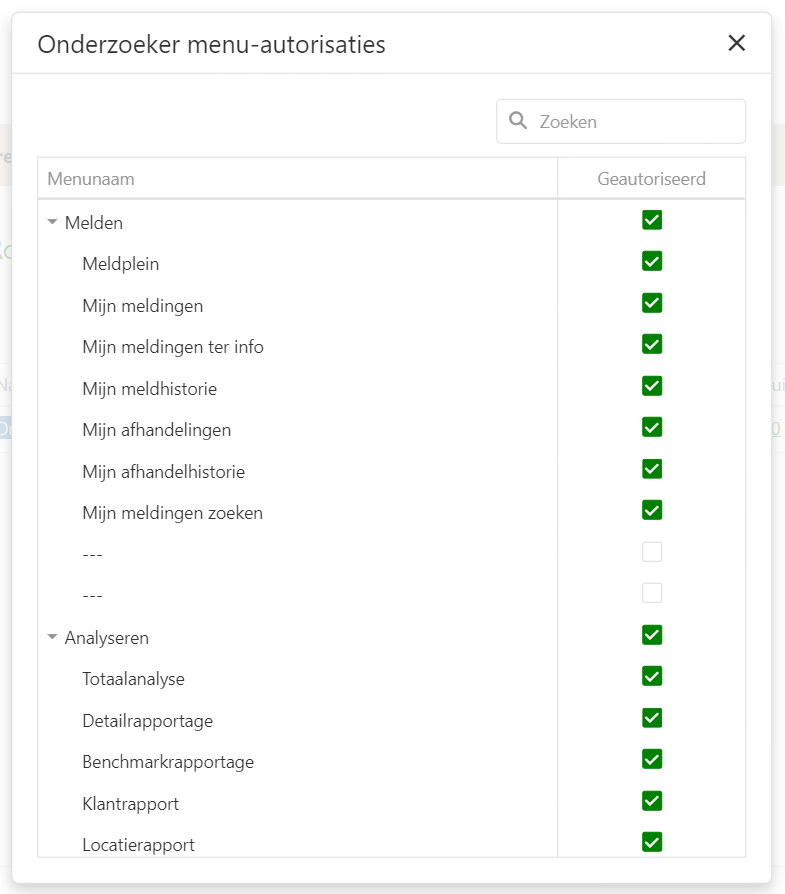The height and width of the screenshot is (894, 785).
Task: Close the menu-autorisaties dialog
Action: (x=737, y=43)
